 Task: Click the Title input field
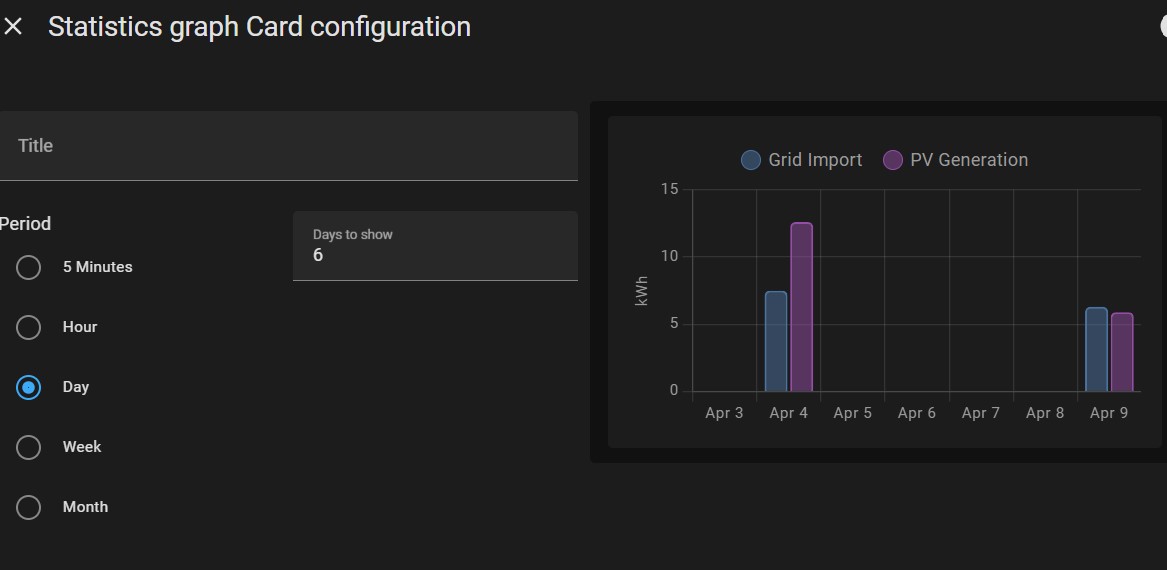(x=288, y=146)
